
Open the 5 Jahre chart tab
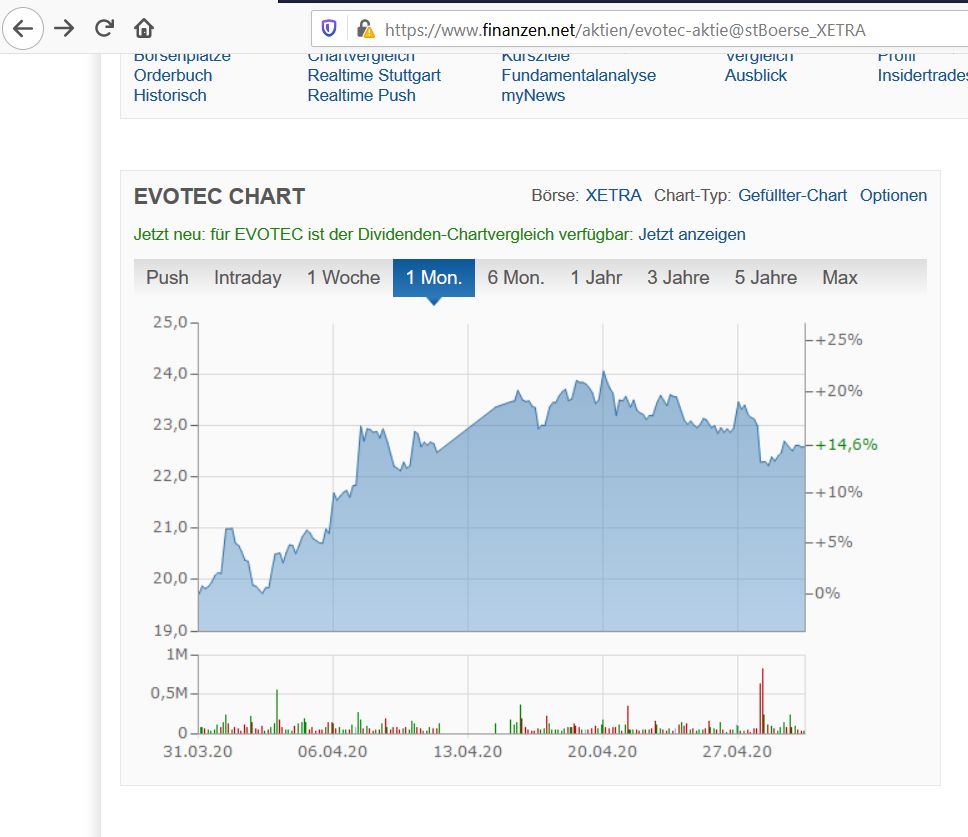pos(766,278)
